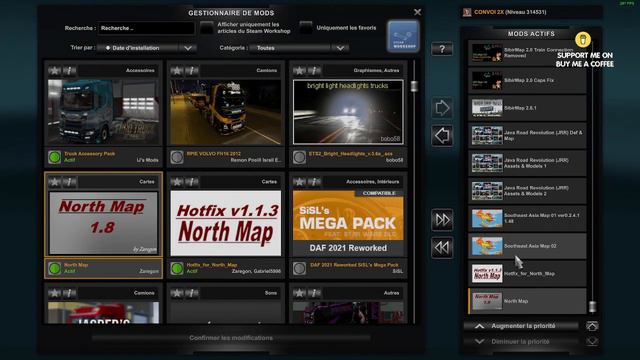Screen dimensions: 640x360
Task: Click the mod list scrollbar handle
Action: [414, 86]
